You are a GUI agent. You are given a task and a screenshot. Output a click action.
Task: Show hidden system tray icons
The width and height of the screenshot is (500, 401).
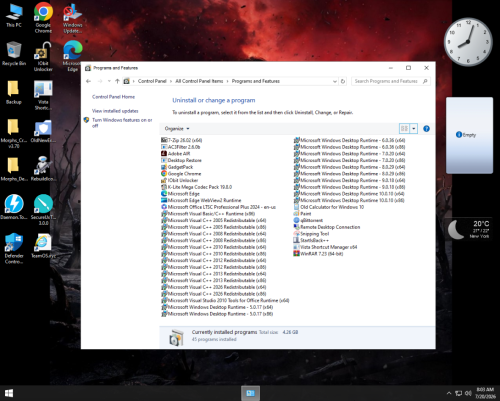[449, 393]
